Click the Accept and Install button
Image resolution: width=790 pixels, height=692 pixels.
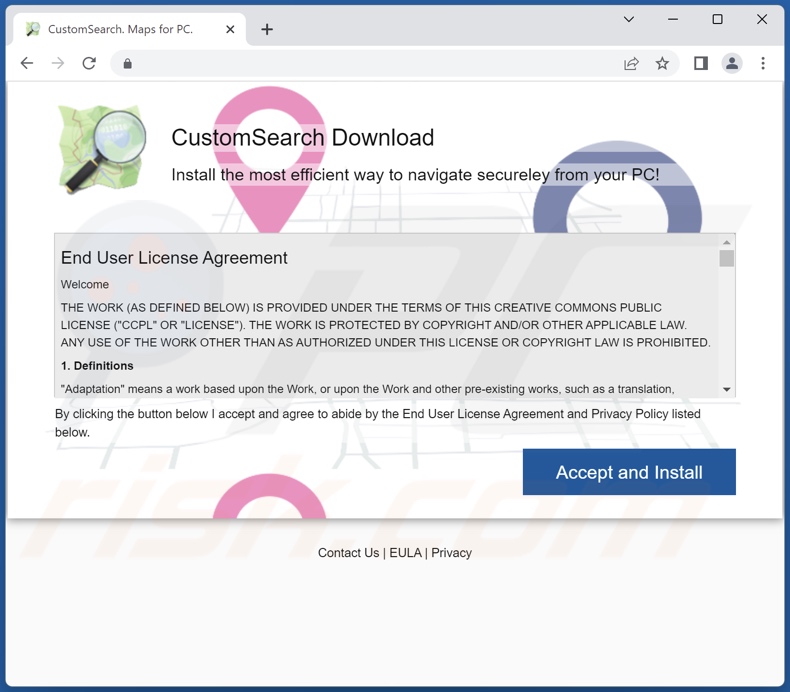click(x=629, y=472)
